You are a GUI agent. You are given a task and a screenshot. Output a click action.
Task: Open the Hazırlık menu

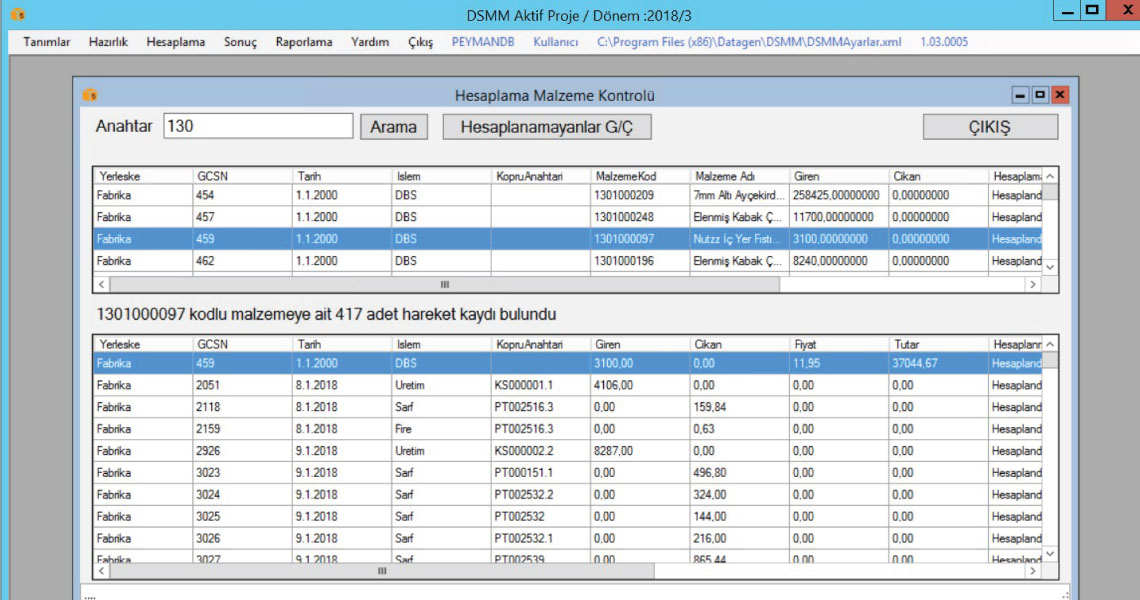pos(108,42)
